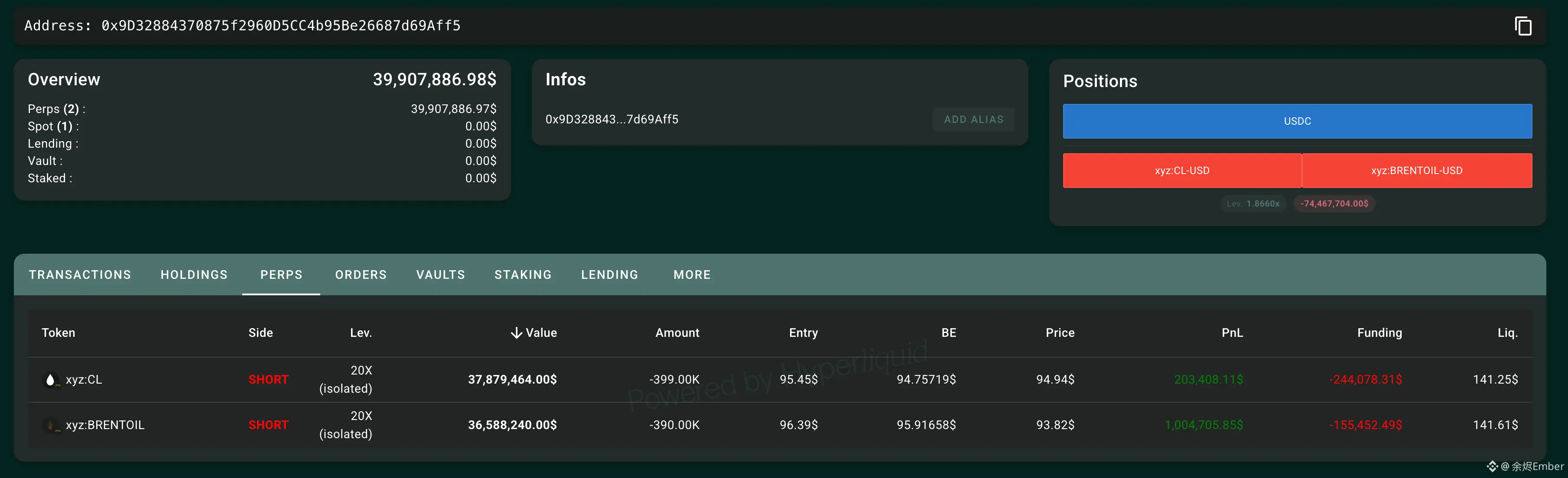The width and height of the screenshot is (1568, 478).
Task: Click the xyz:BRENTOIL token icon
Action: click(51, 425)
